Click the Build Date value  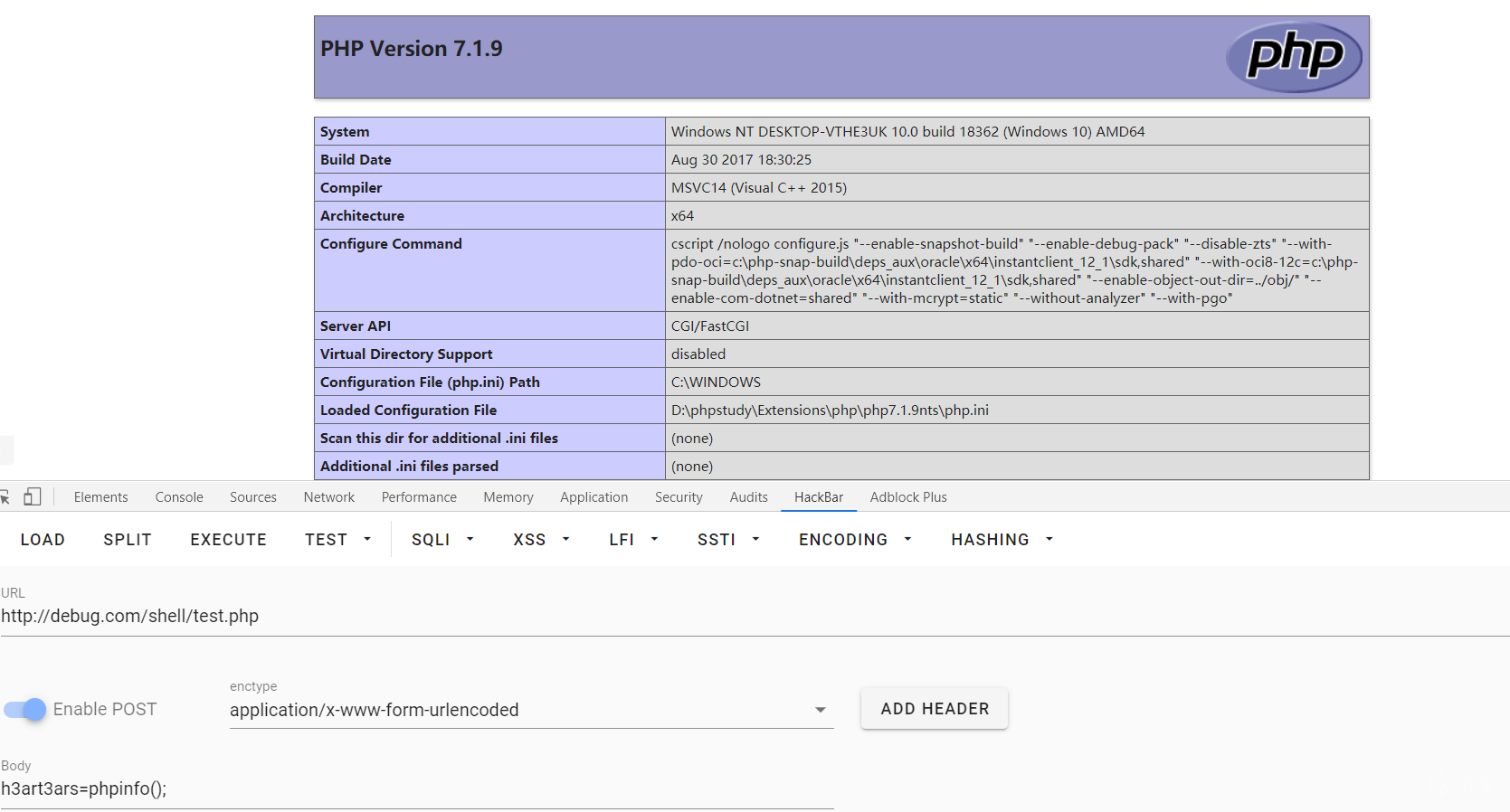(741, 160)
